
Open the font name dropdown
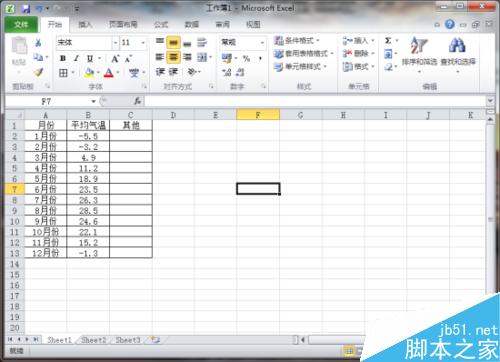click(x=115, y=43)
